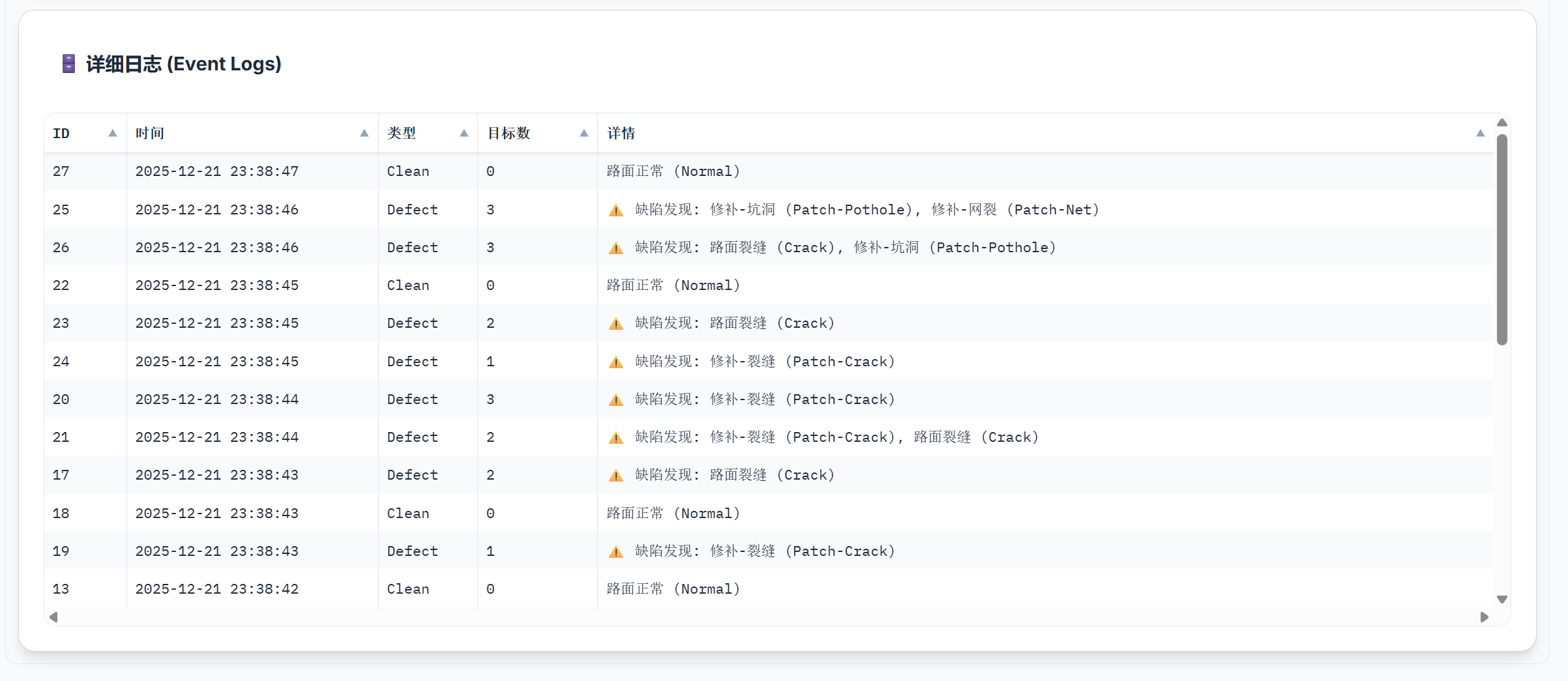
Task: Click timestamp 23:38:42 in row 13
Action: [217, 589]
